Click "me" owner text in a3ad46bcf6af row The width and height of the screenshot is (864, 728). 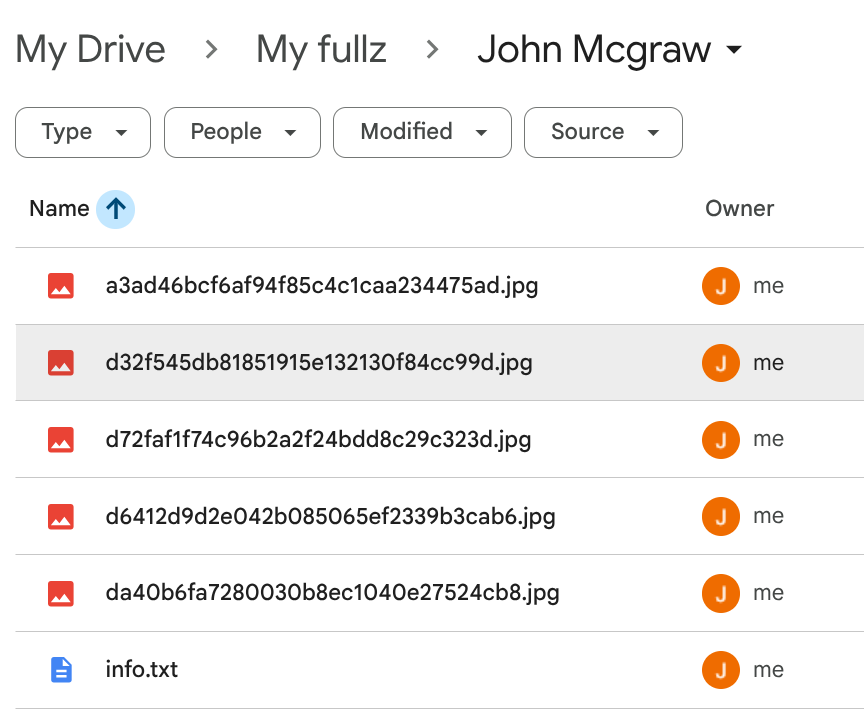(x=768, y=286)
